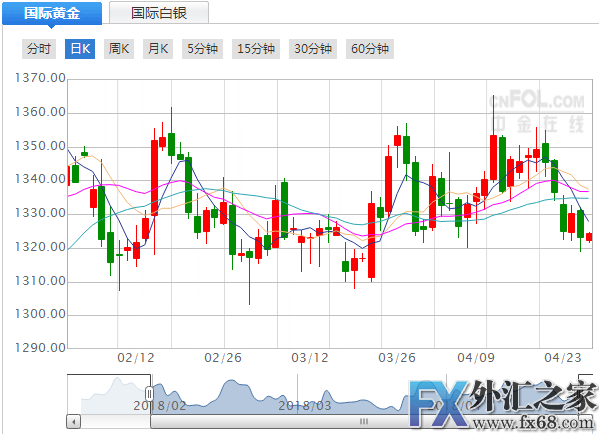Click the 02/12 date axis label
This screenshot has height=434, width=599.
pyautogui.click(x=136, y=358)
